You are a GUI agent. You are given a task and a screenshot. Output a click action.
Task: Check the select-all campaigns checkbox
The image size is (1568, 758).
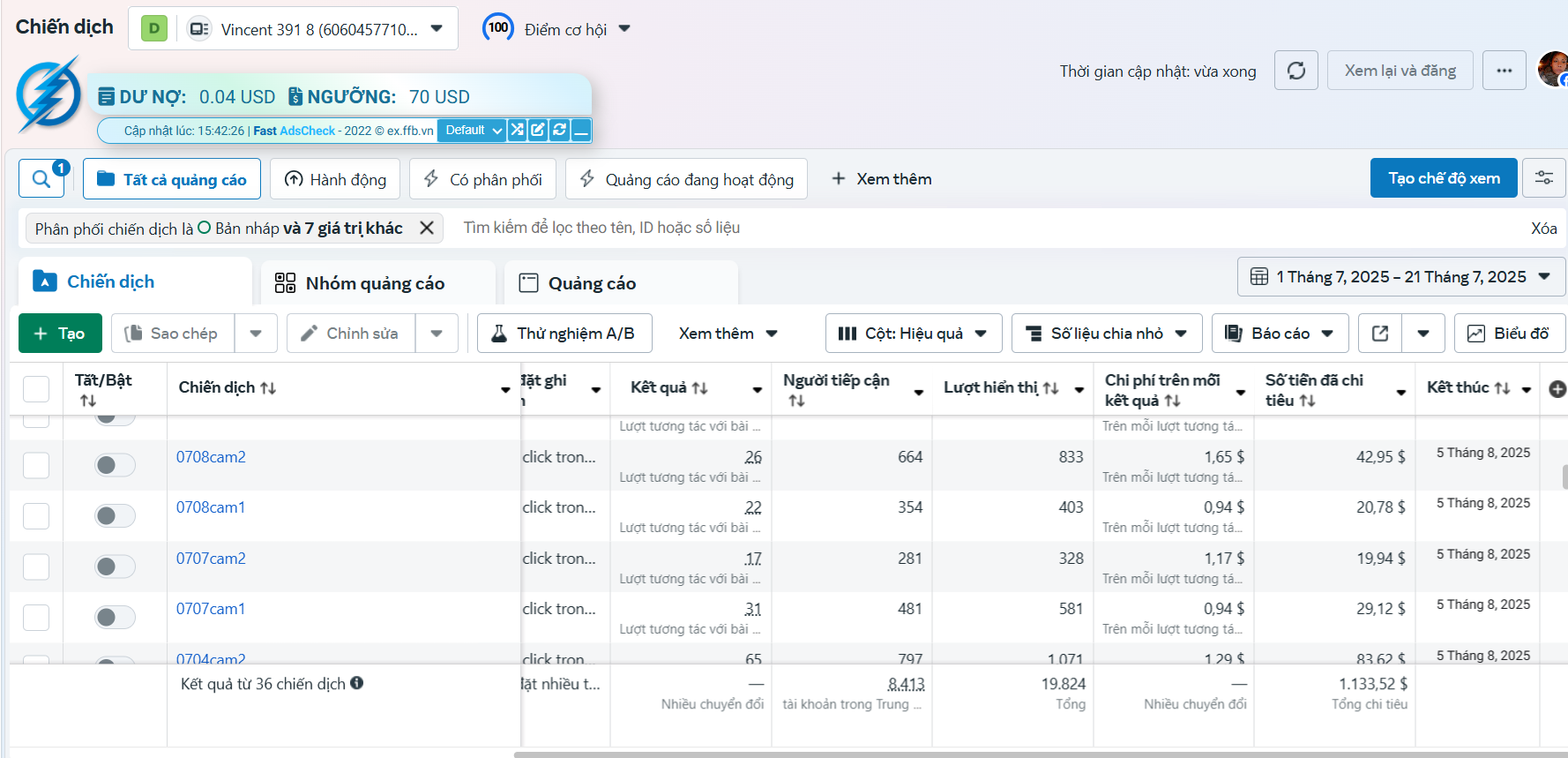point(36,389)
